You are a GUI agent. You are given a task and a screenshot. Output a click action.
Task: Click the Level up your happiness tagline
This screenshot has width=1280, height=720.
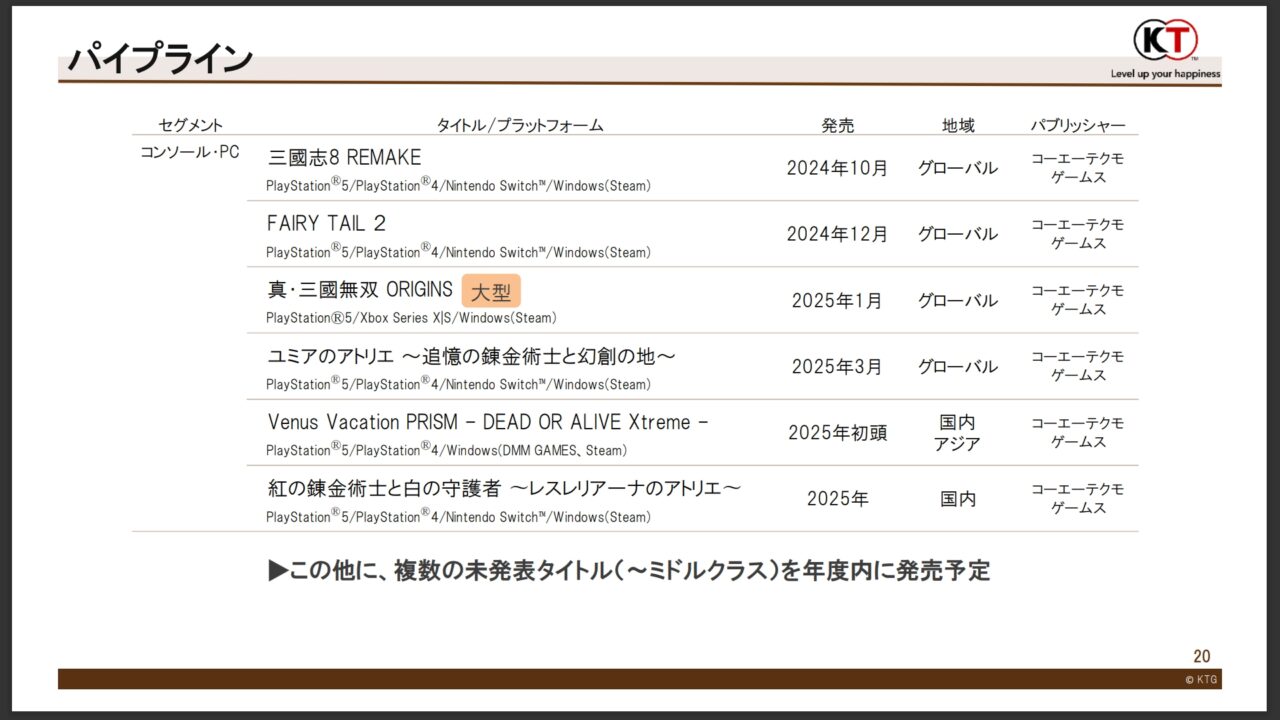(x=1165, y=73)
